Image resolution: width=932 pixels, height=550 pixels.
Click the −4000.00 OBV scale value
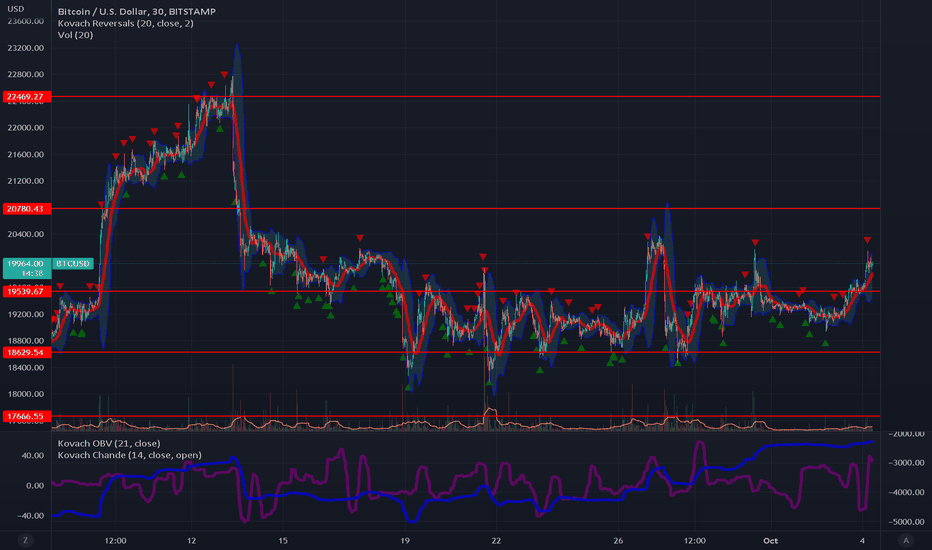coord(906,492)
